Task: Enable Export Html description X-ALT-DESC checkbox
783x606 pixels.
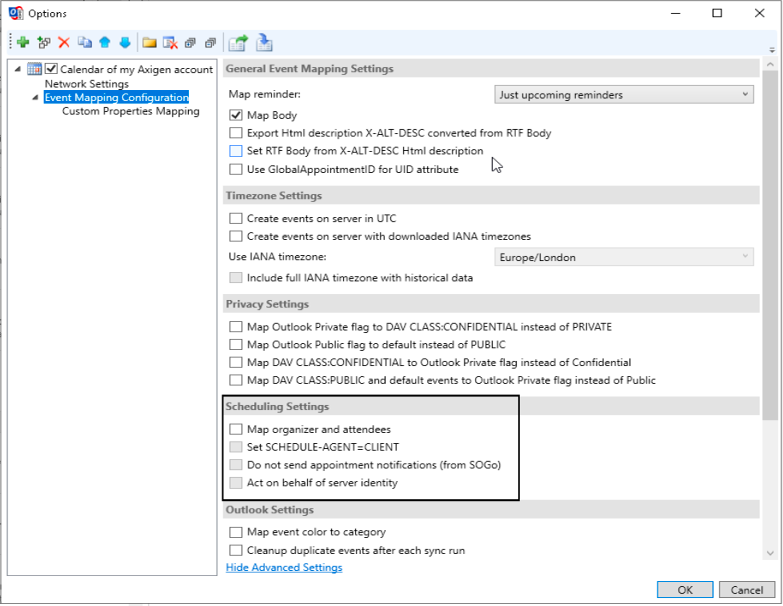Action: [x=236, y=133]
